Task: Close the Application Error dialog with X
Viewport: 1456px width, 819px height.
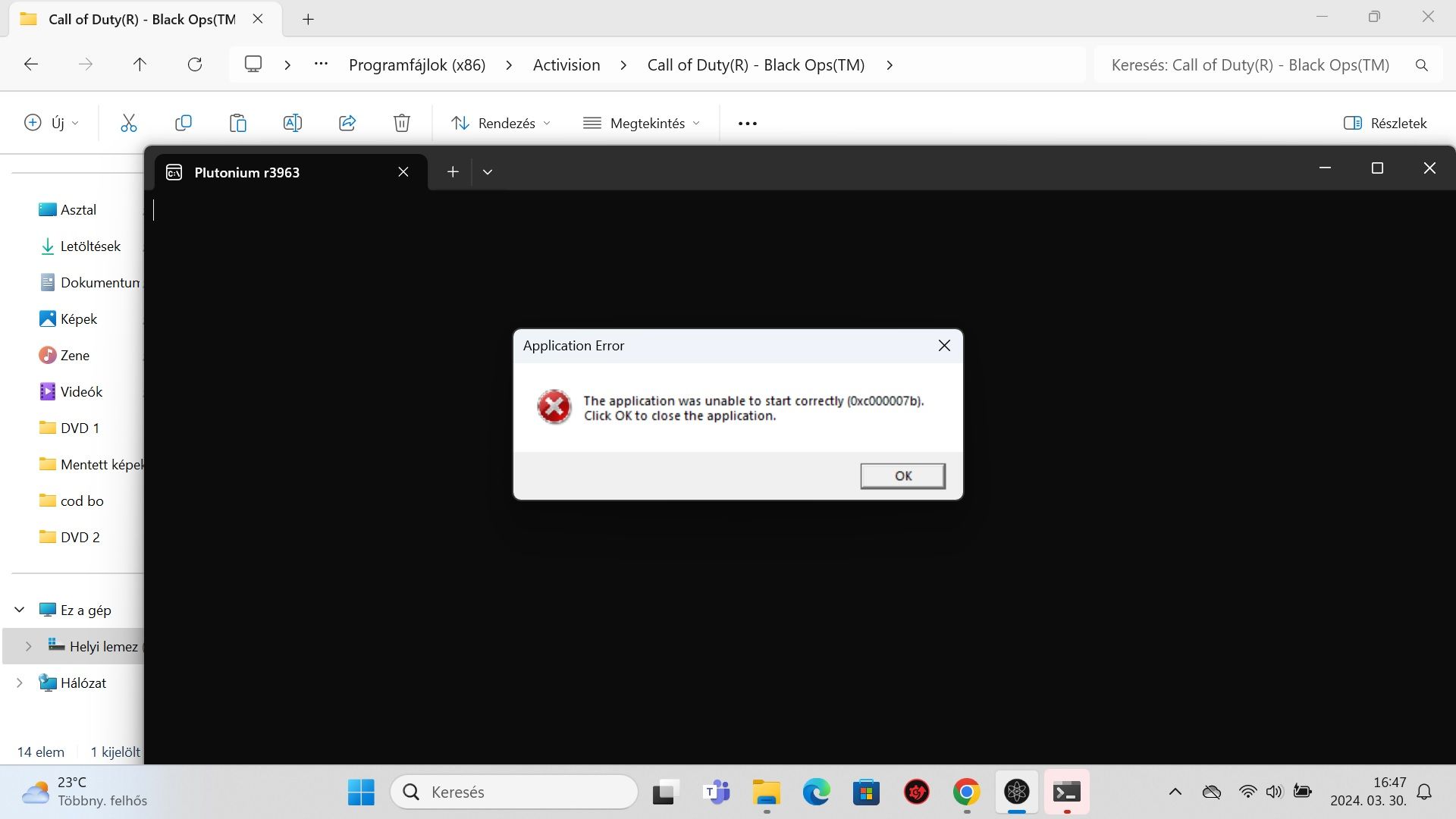Action: coord(944,346)
